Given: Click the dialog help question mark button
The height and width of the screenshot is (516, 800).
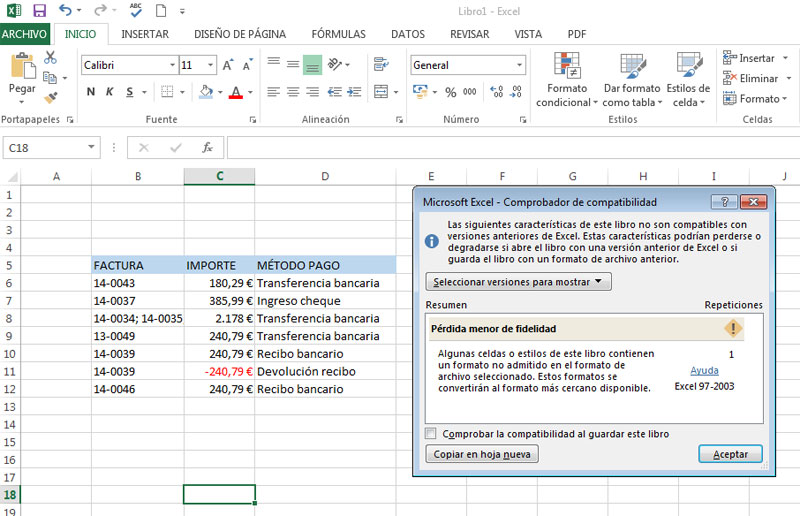Looking at the screenshot, I should (x=724, y=202).
